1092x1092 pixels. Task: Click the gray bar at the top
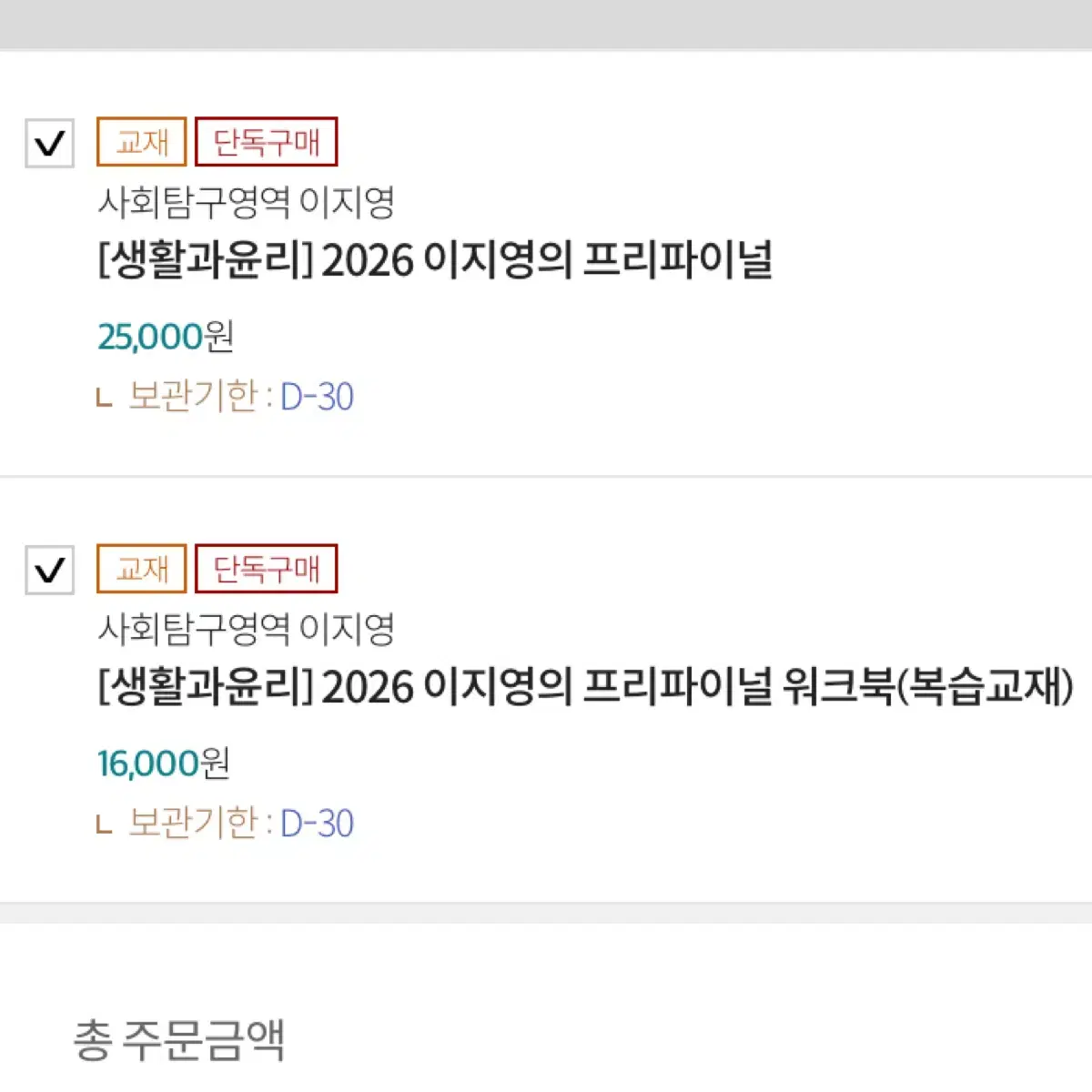click(546, 24)
